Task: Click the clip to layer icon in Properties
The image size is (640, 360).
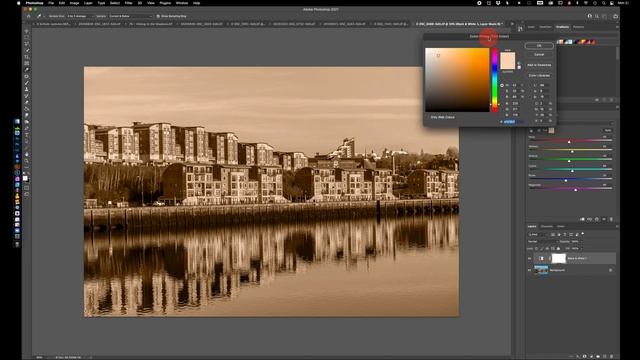Action: click(582, 219)
